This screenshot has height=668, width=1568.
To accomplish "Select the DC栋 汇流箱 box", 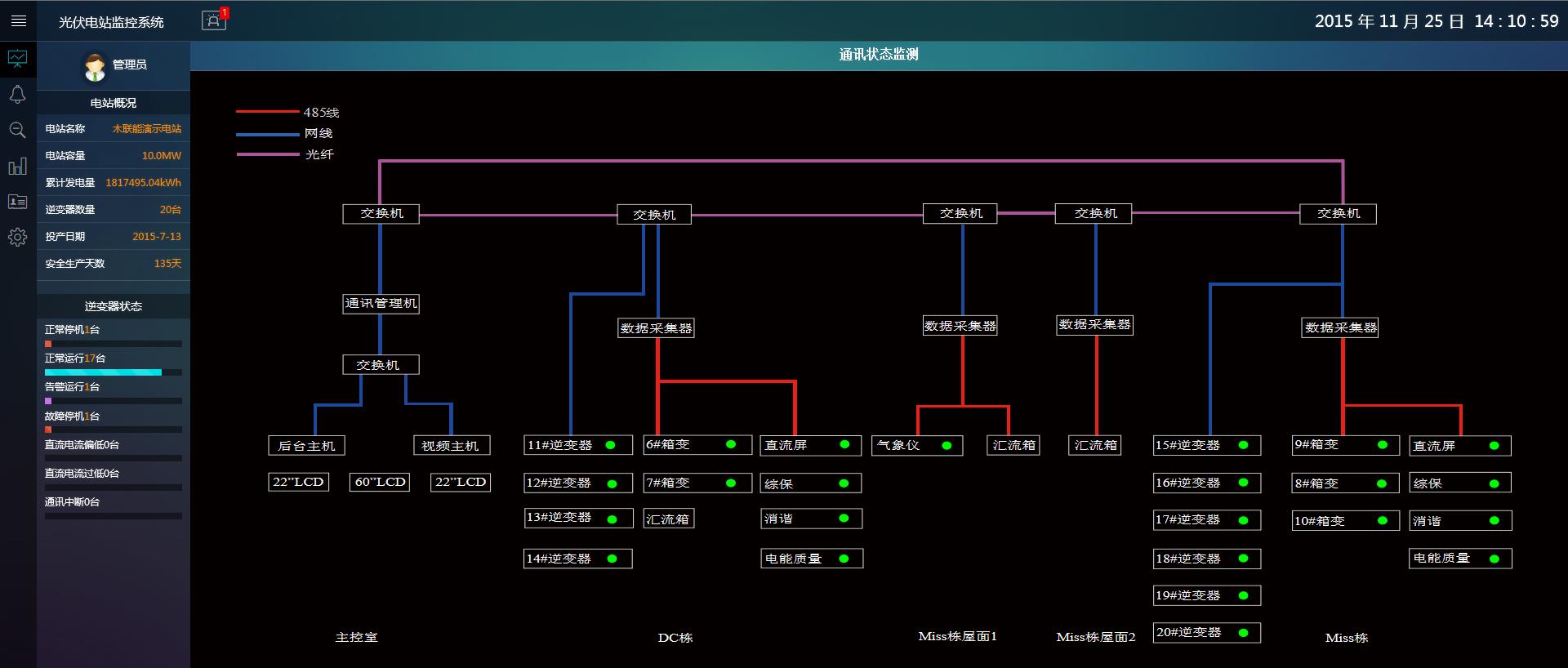I will click(x=669, y=519).
